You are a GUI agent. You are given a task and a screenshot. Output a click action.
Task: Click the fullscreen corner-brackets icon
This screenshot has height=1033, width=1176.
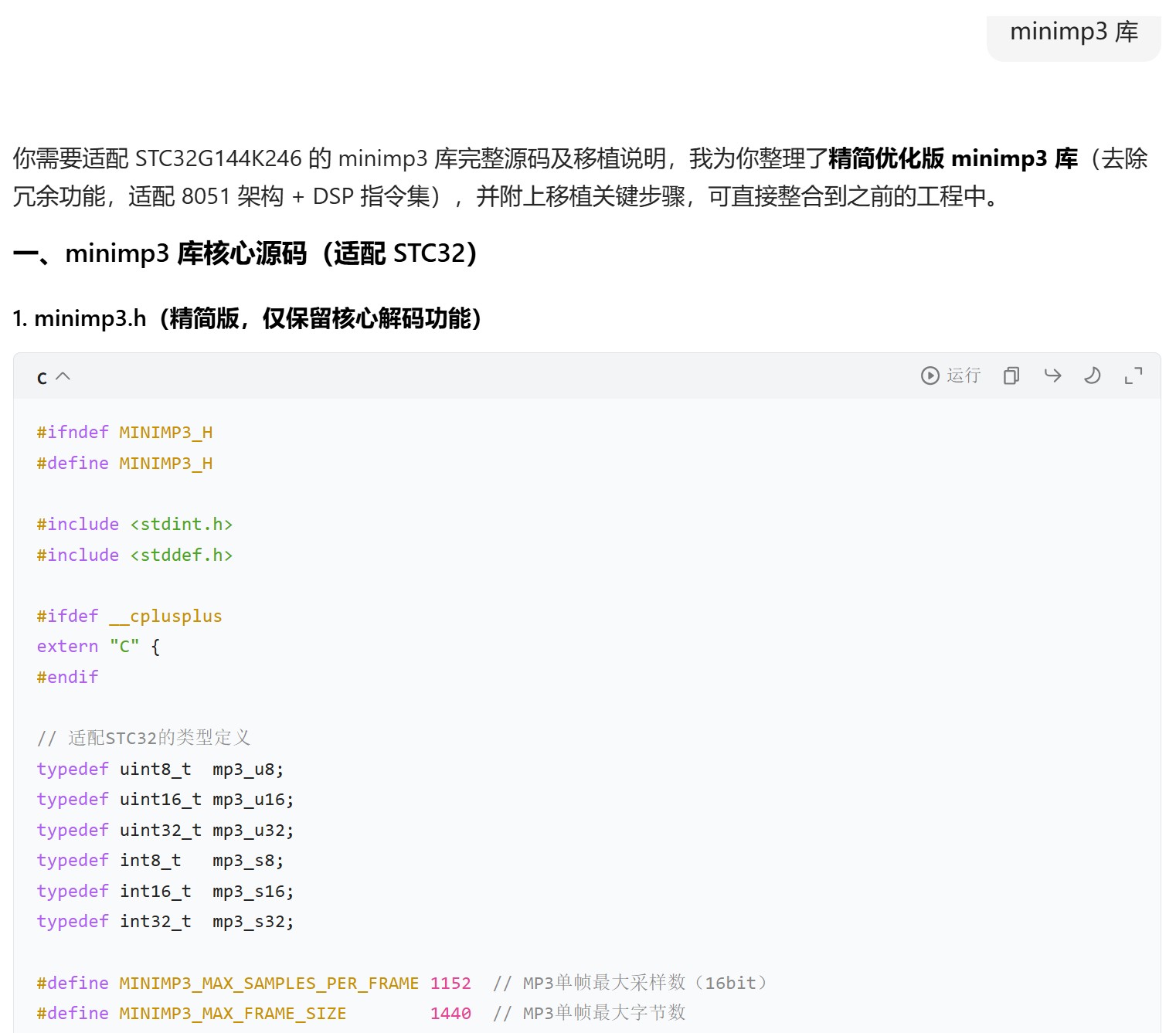(x=1133, y=376)
